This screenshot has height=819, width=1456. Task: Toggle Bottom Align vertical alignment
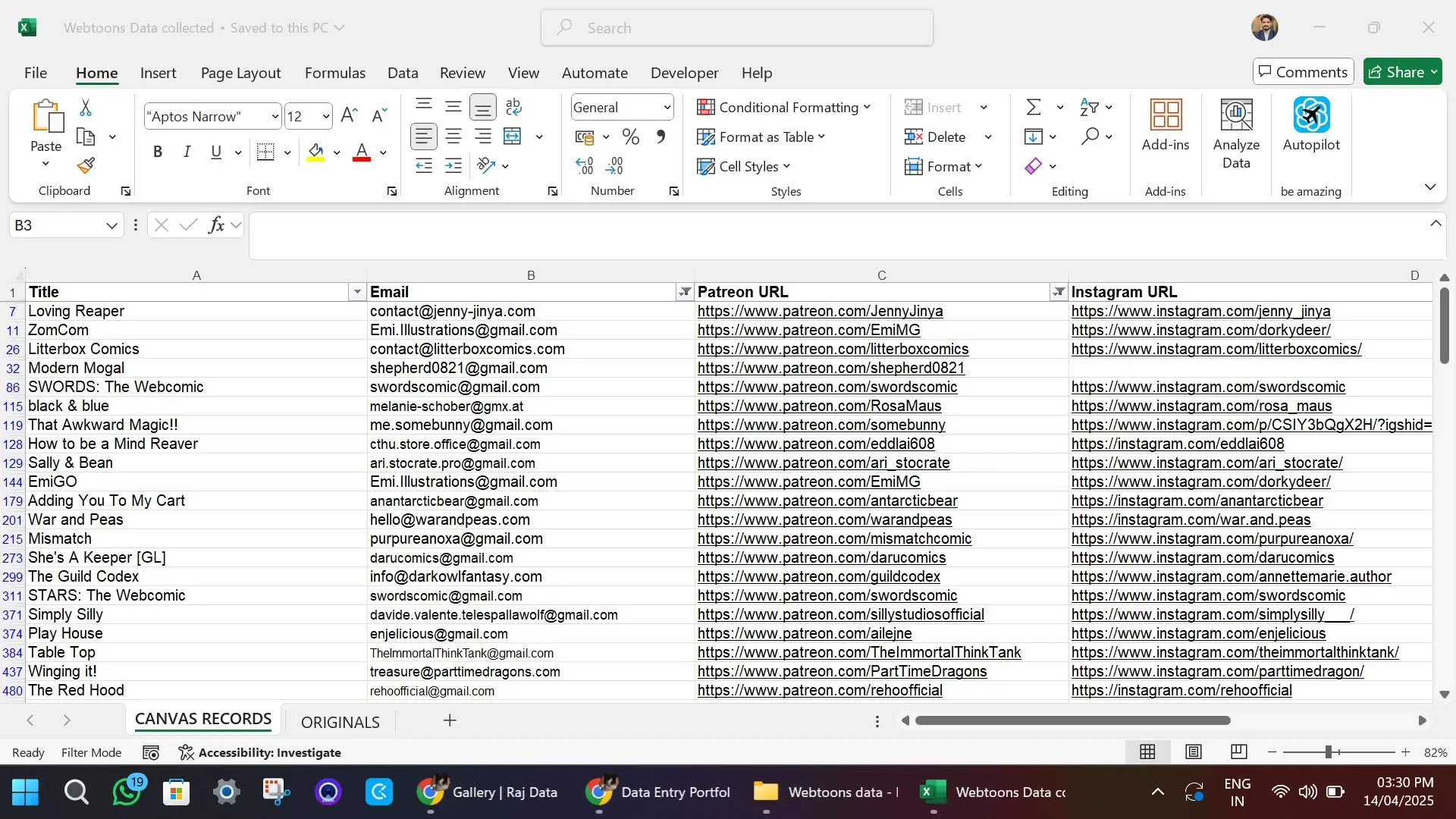pos(482,107)
